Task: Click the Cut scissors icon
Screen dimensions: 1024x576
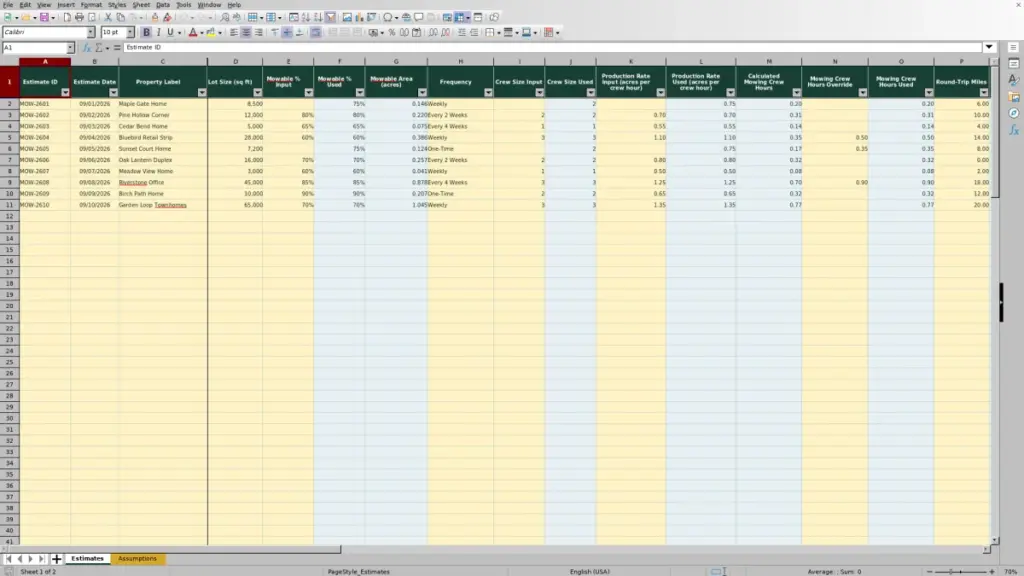Action: click(108, 17)
